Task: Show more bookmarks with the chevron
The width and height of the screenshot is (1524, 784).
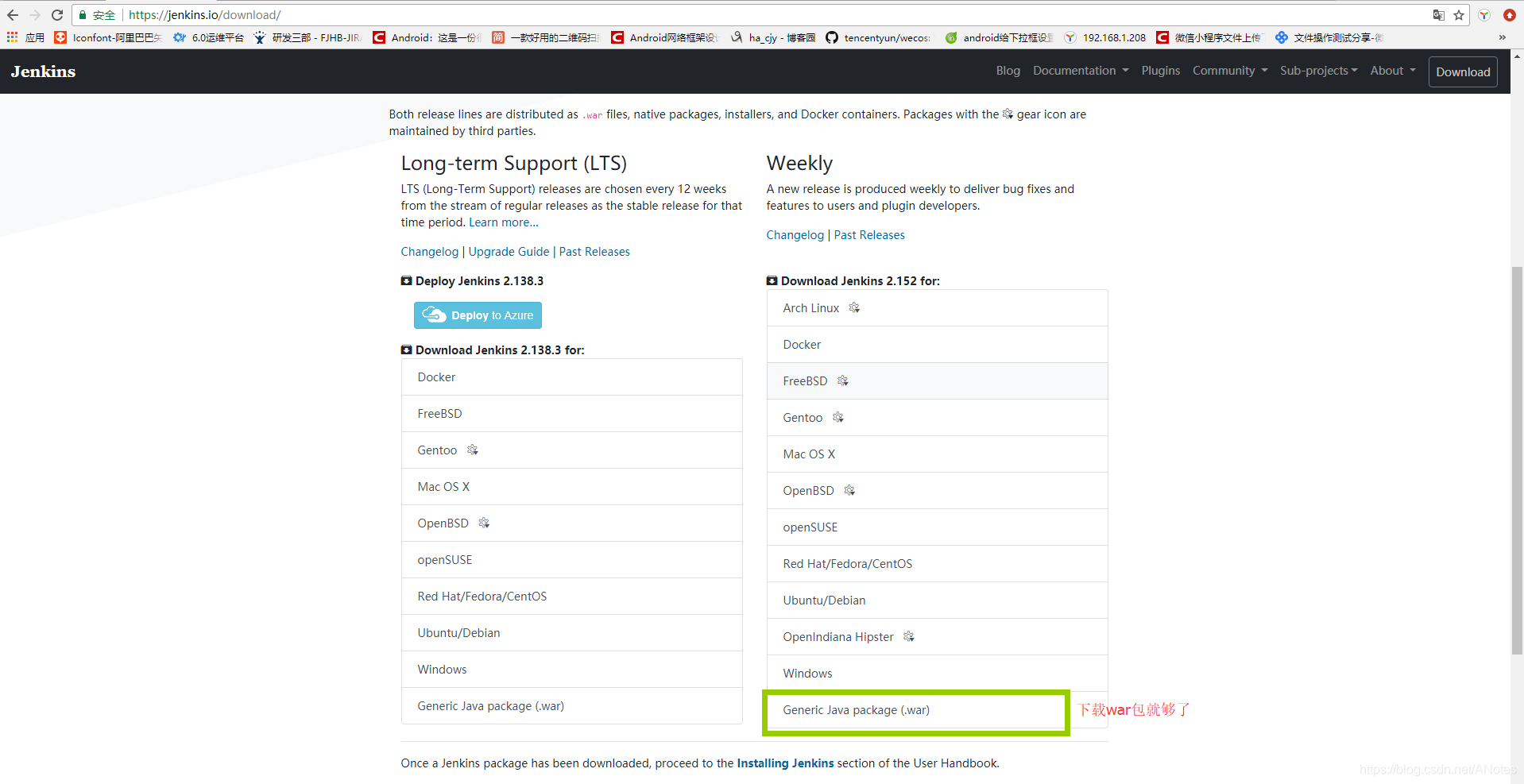Action: [1502, 37]
